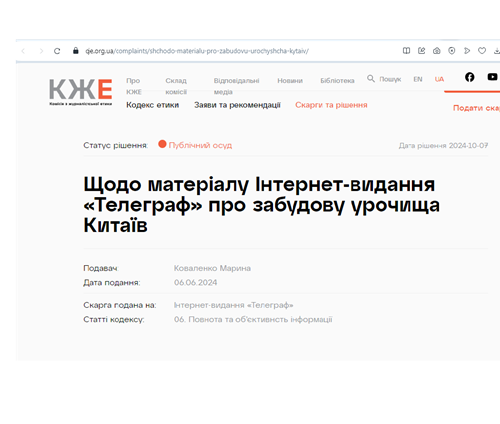Open the Facebook icon link
The height and width of the screenshot is (424, 500).
tap(470, 77)
